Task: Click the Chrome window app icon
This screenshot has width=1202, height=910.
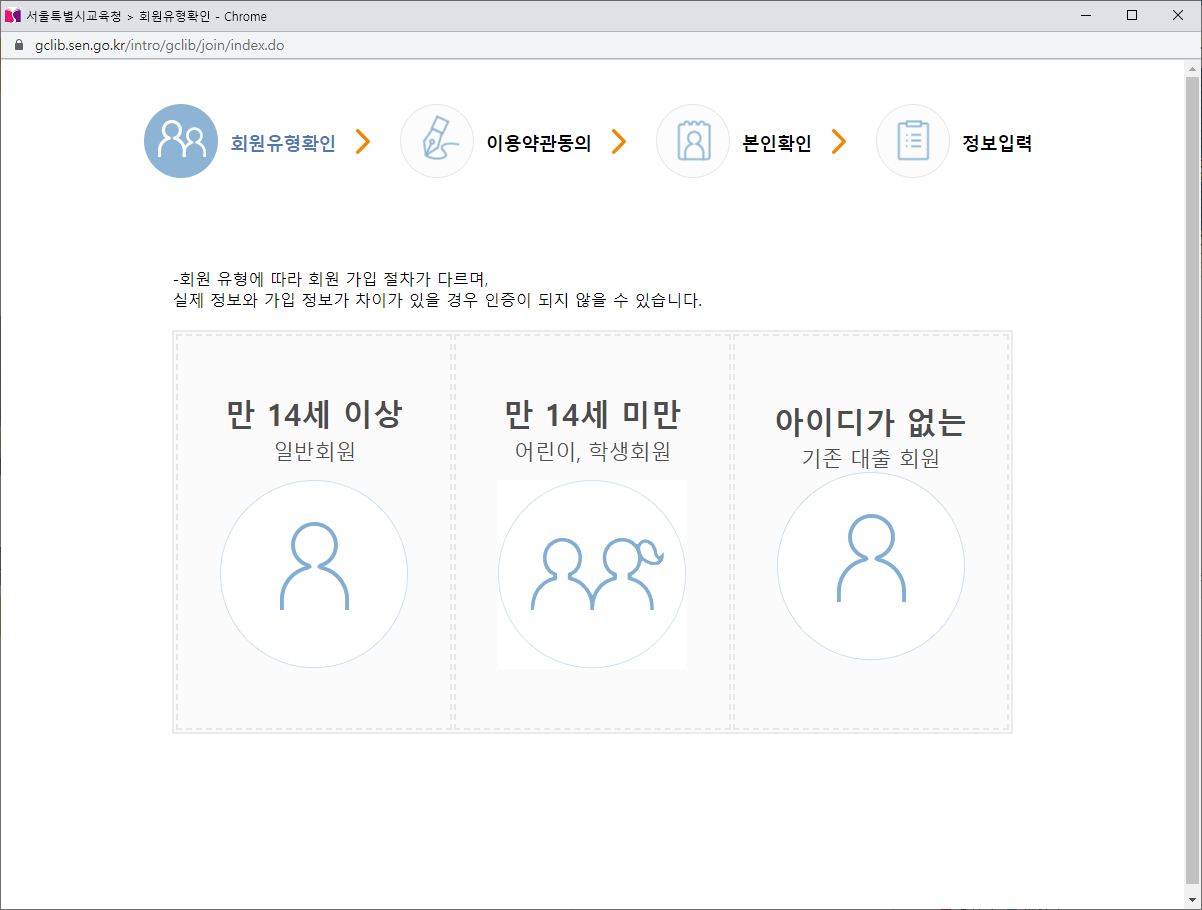Action: [13, 16]
